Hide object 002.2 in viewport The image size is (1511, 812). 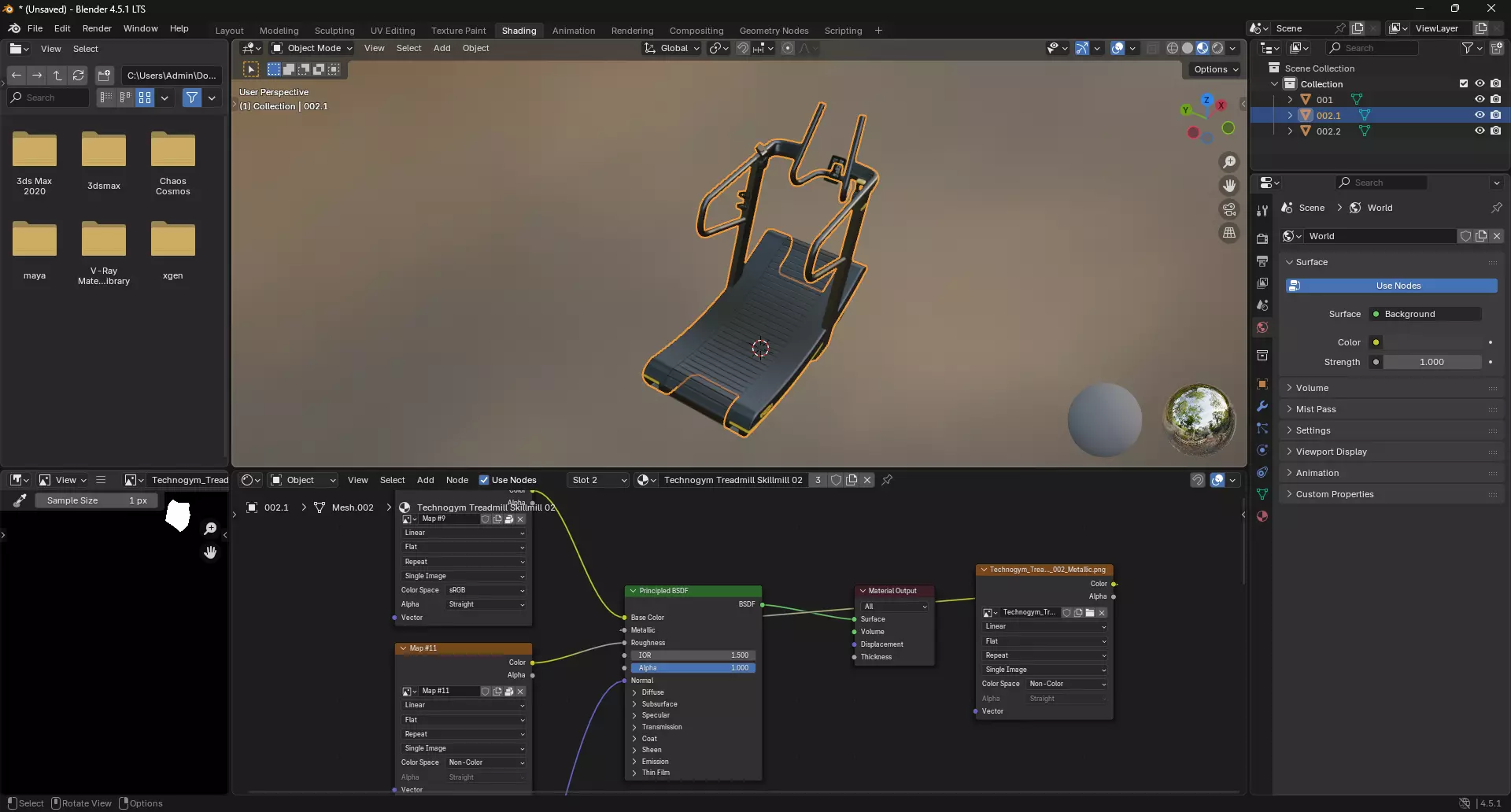[1480, 131]
